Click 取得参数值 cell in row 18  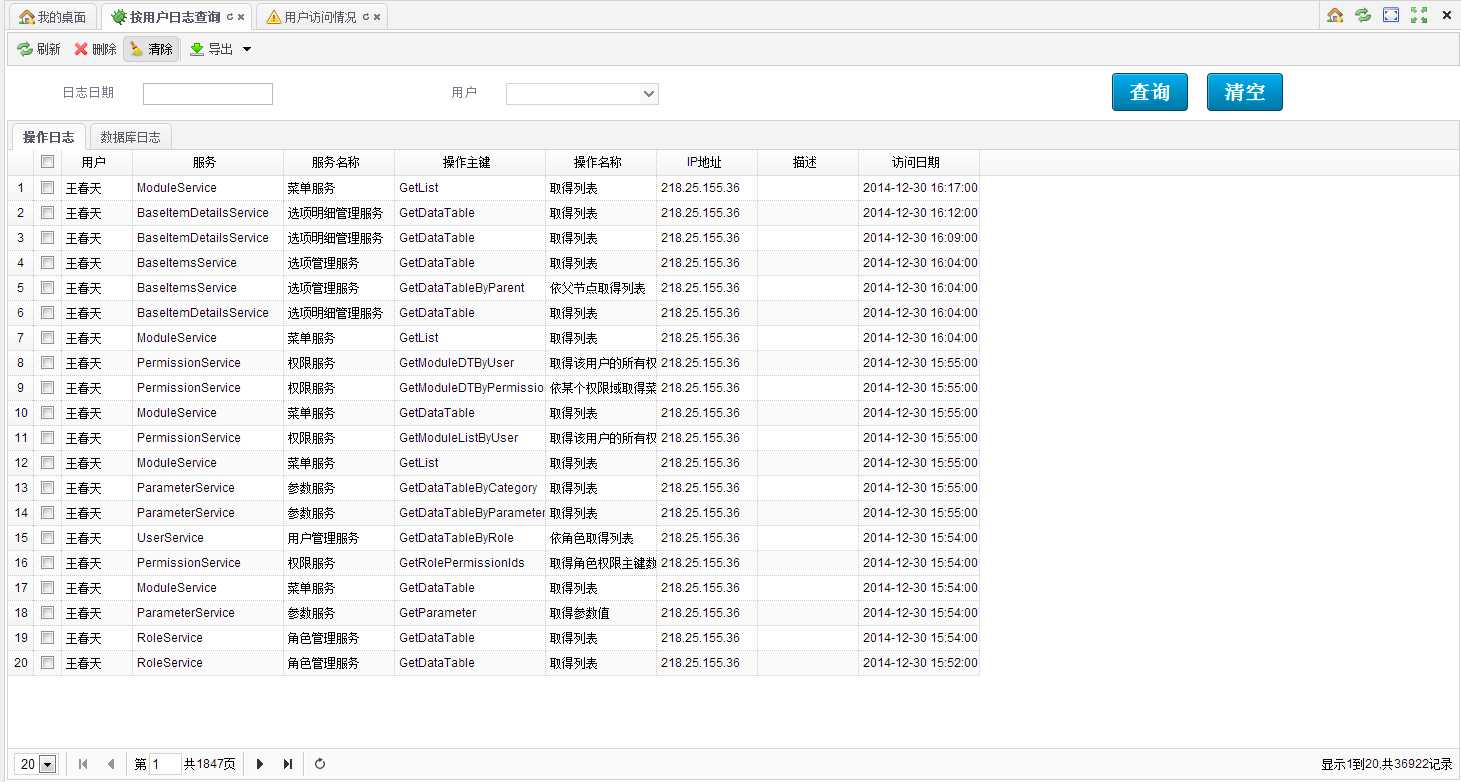coord(601,613)
